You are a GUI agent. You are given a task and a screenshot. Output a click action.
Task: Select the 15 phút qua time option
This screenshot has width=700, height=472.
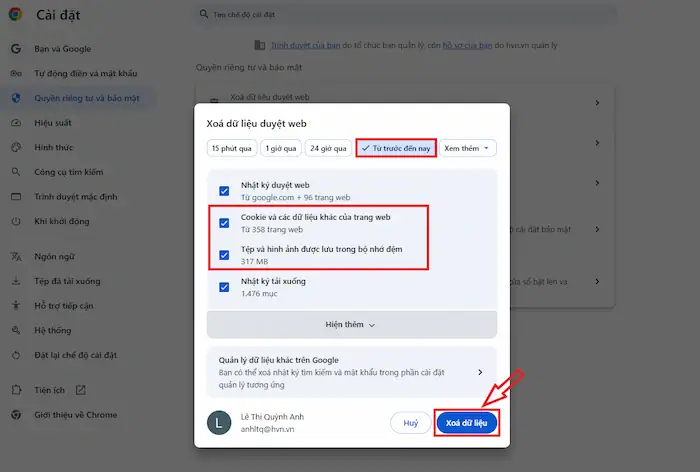point(230,148)
